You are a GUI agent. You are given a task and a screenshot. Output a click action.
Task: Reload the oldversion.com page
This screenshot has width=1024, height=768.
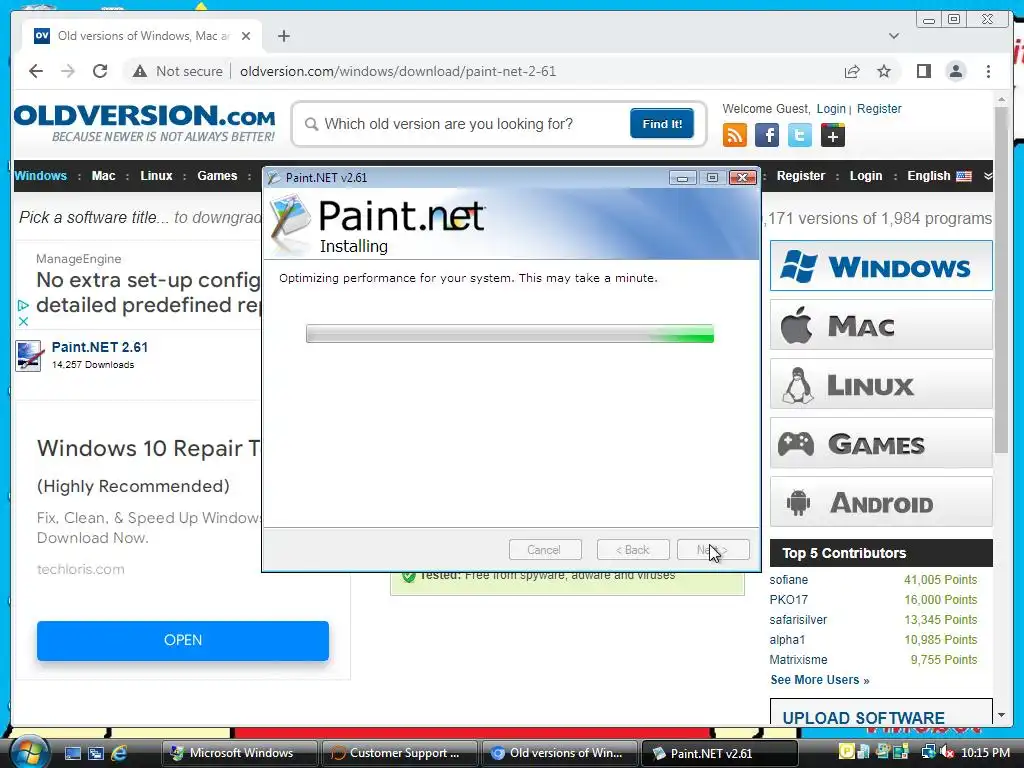pos(100,71)
